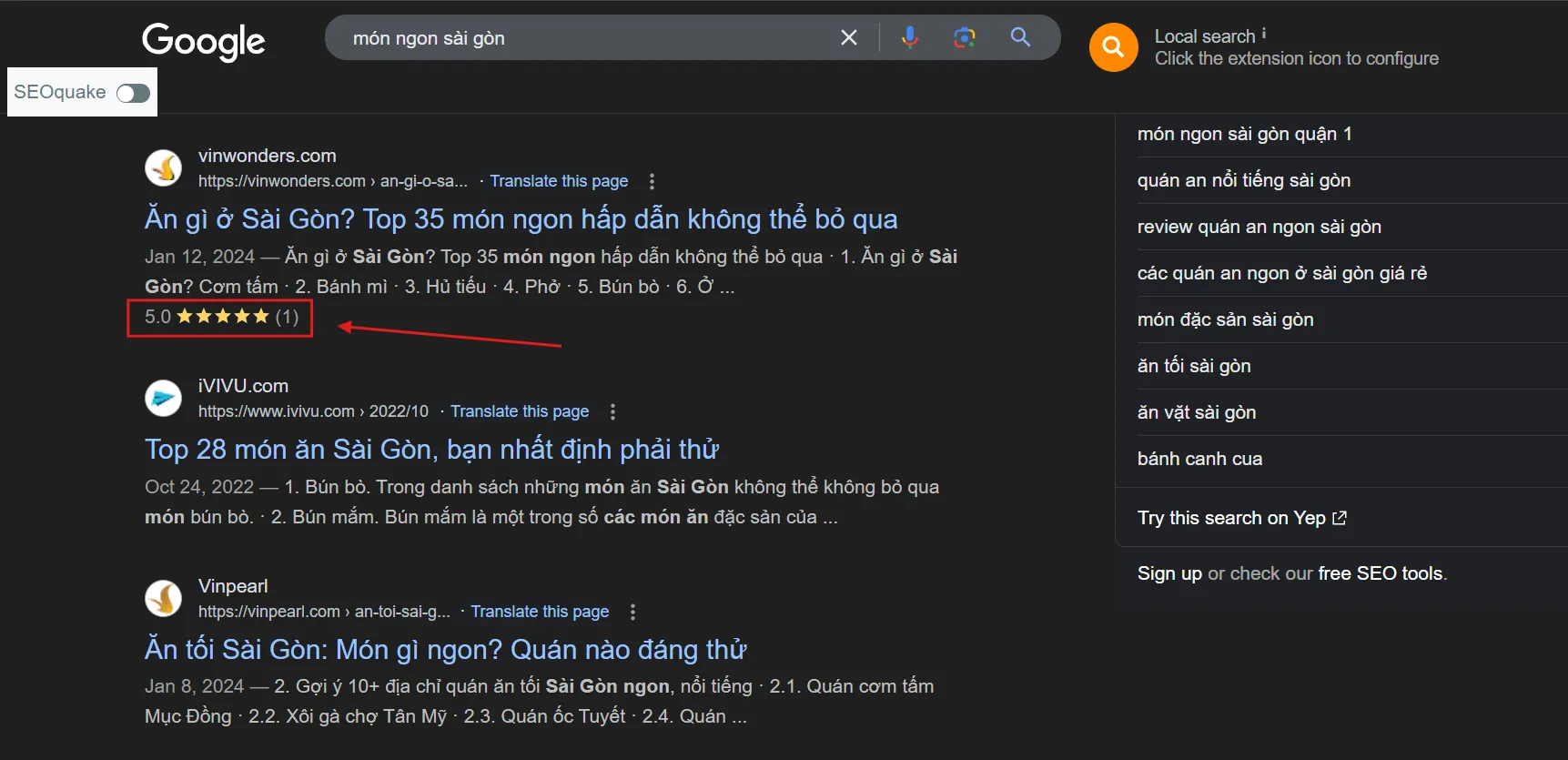
Task: Translate the Vinpearl page
Action: tap(540, 612)
